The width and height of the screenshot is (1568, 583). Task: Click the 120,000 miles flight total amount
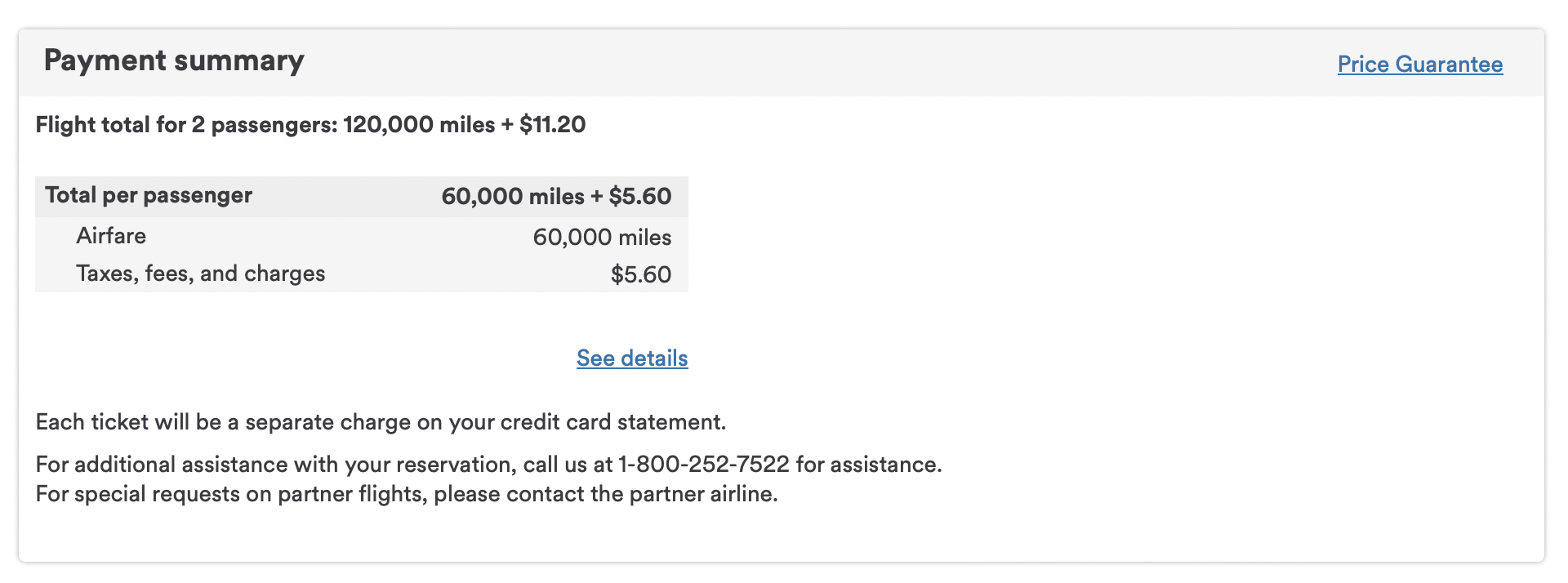click(x=419, y=125)
